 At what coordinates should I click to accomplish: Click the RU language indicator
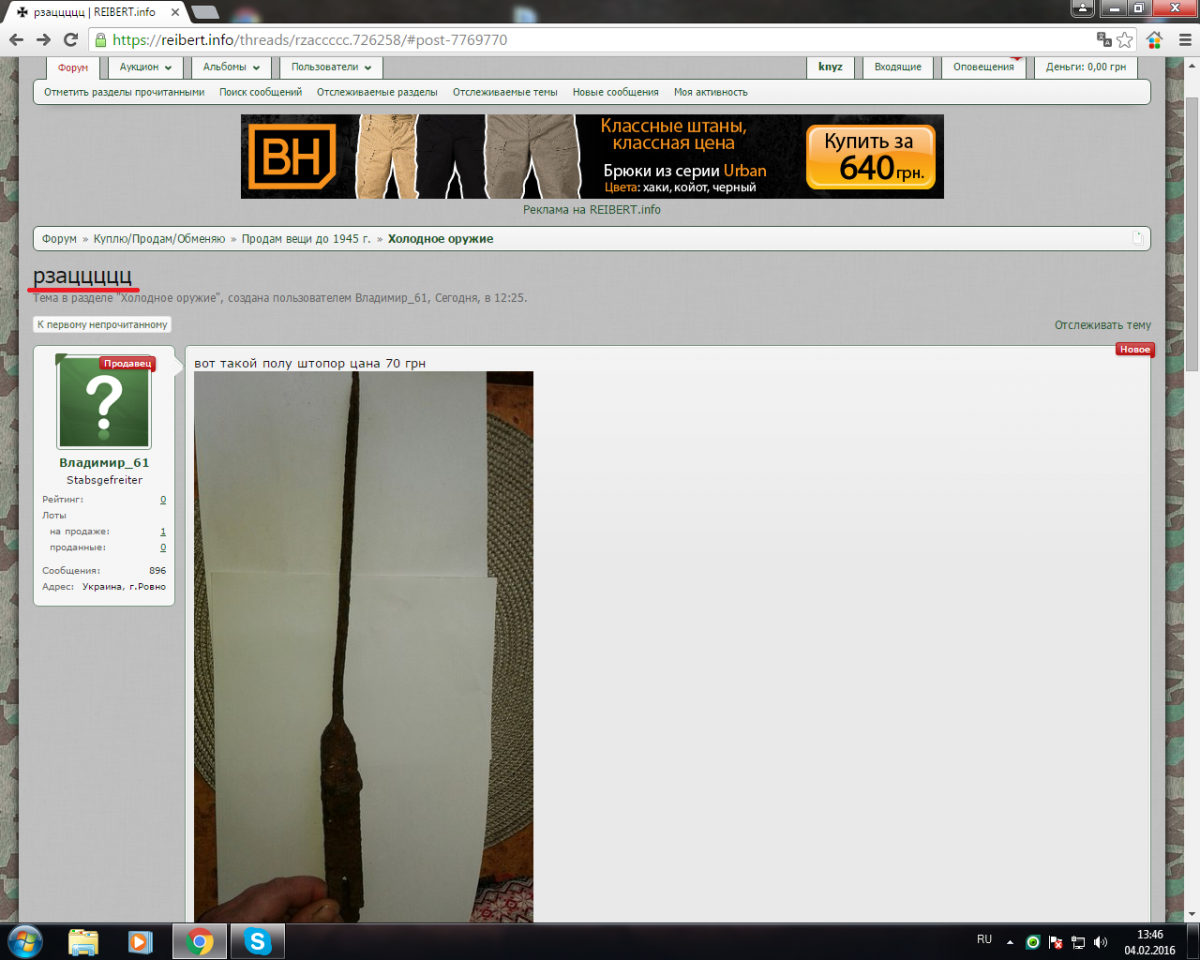pos(984,940)
